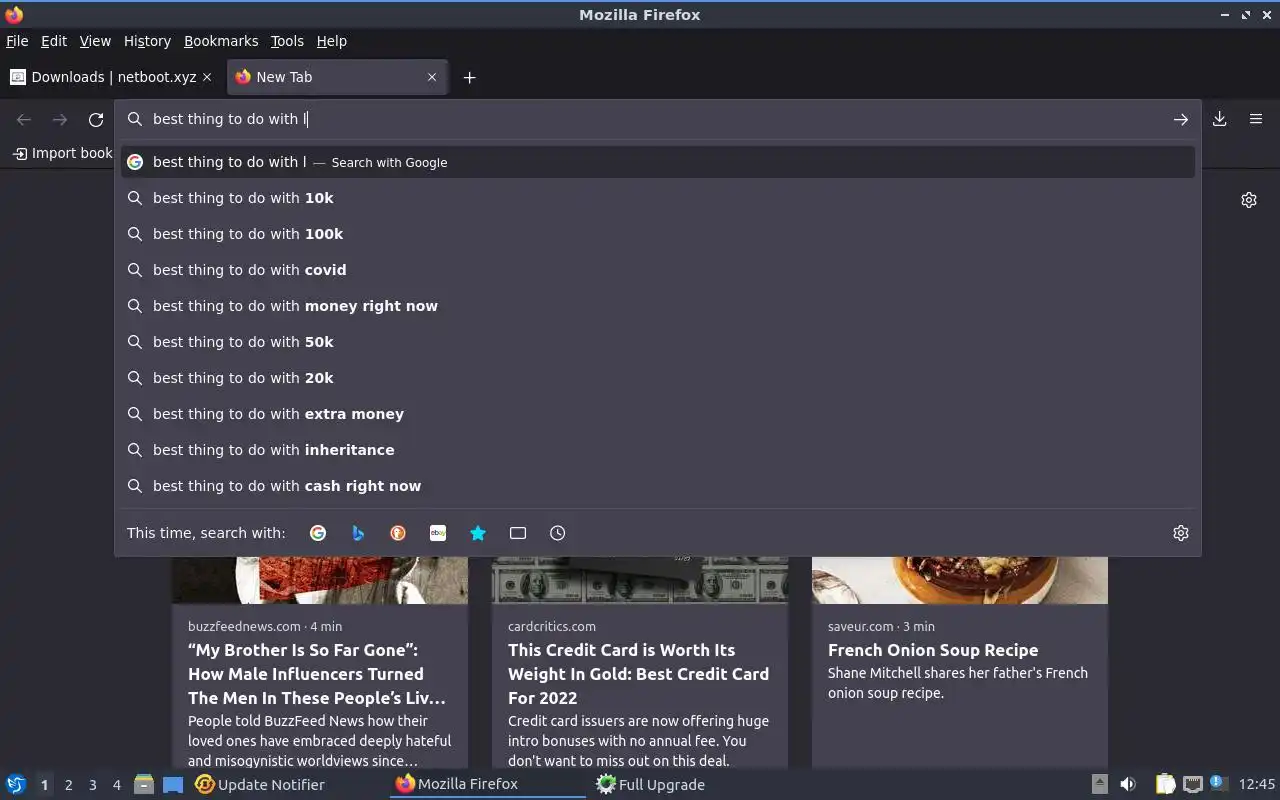Search history via clock icon
Image resolution: width=1280 pixels, height=800 pixels.
click(x=558, y=533)
